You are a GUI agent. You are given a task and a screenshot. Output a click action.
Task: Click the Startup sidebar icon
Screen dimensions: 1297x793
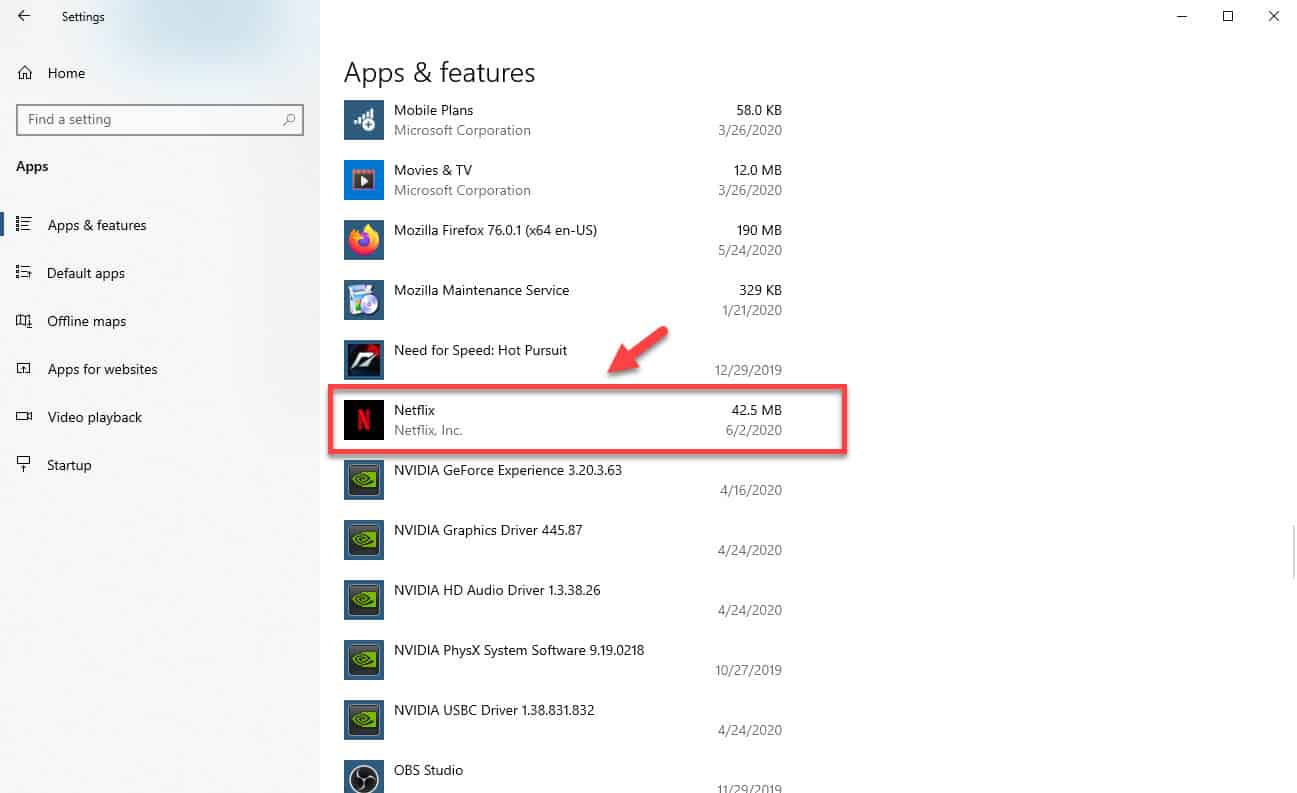coord(24,465)
